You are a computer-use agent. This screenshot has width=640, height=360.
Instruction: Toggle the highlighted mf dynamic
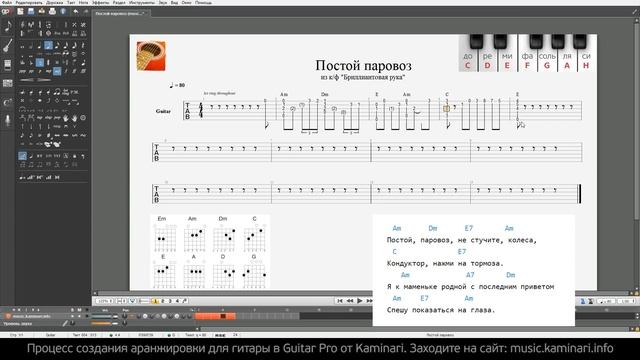(57, 71)
